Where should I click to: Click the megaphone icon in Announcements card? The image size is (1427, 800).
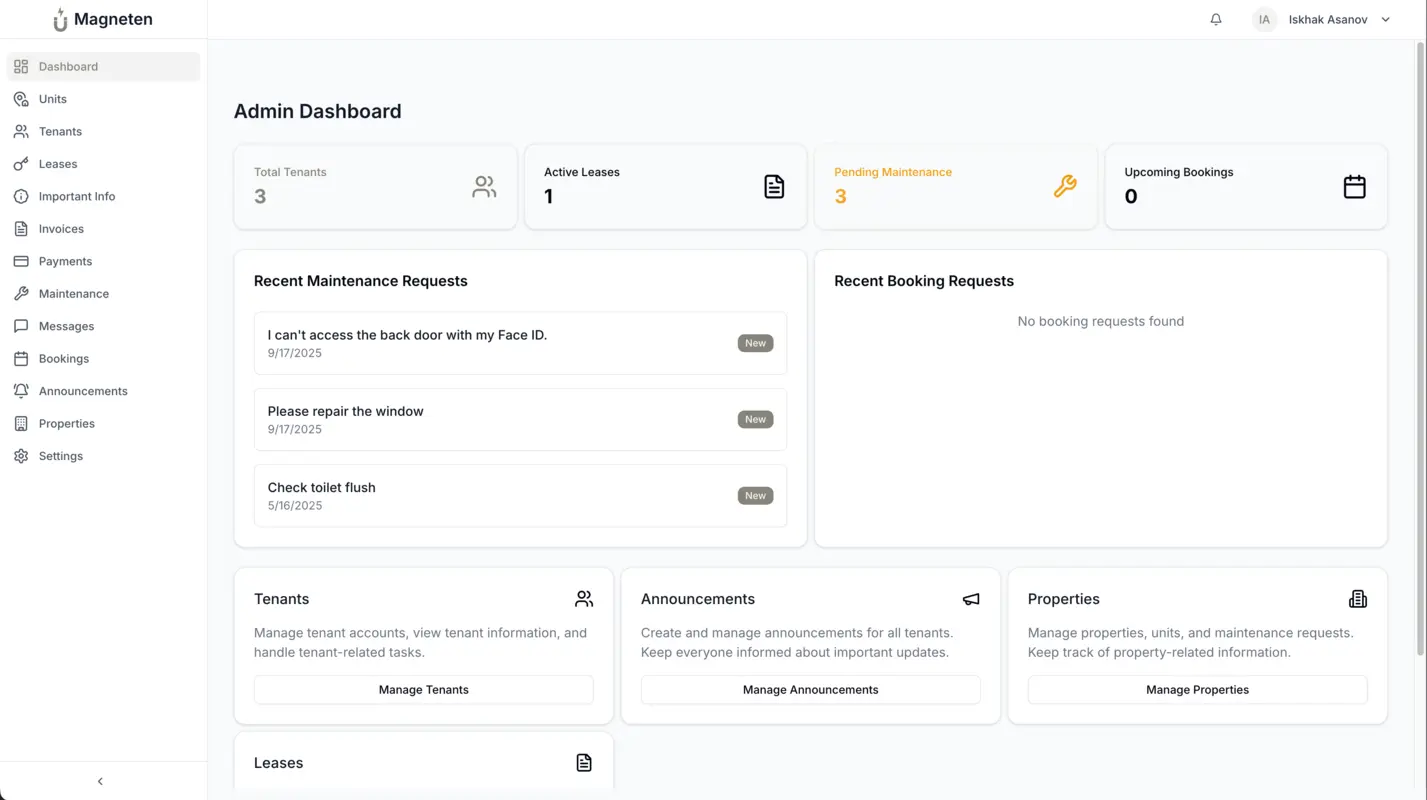[x=970, y=599]
